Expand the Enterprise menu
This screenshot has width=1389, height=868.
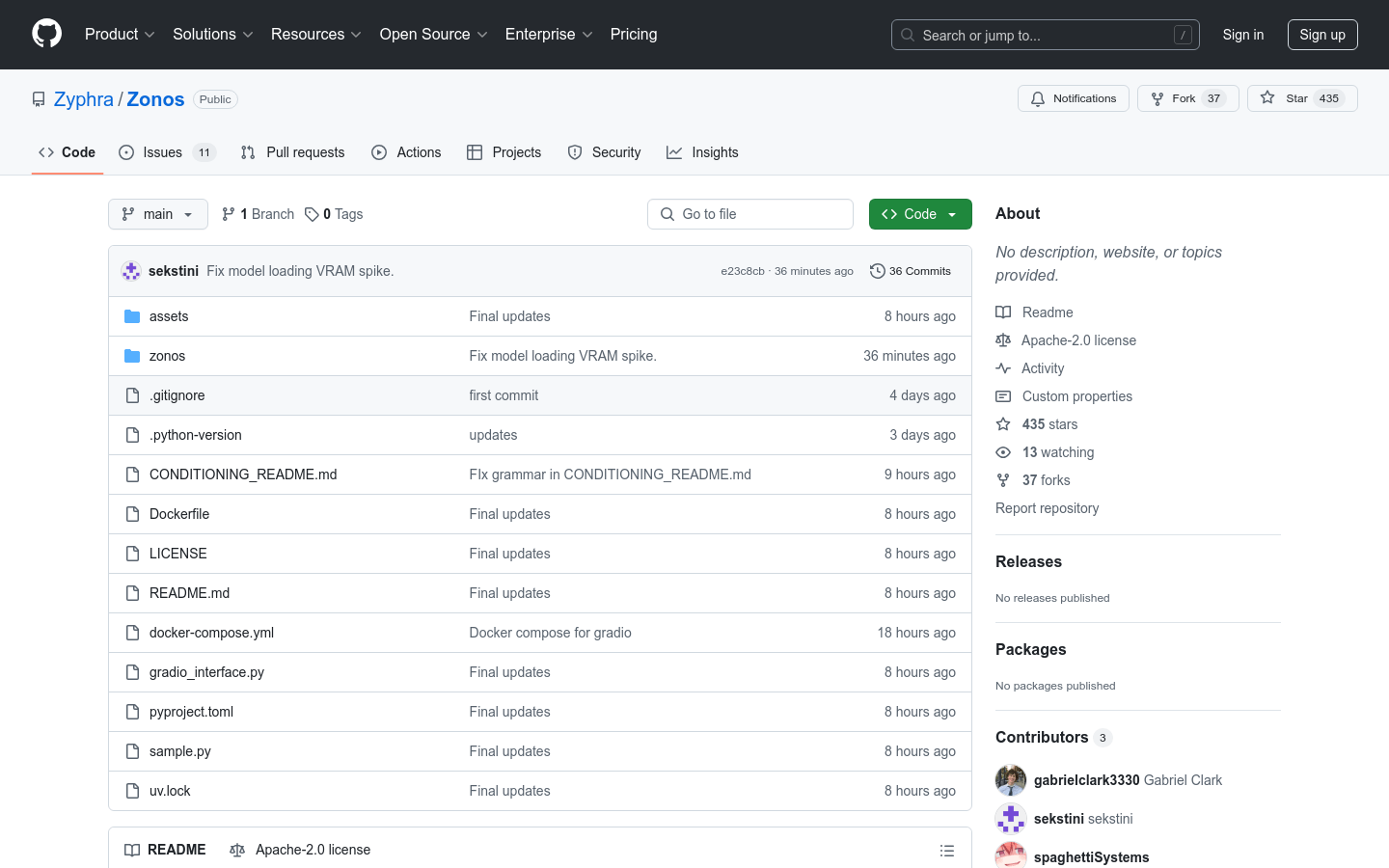549,34
